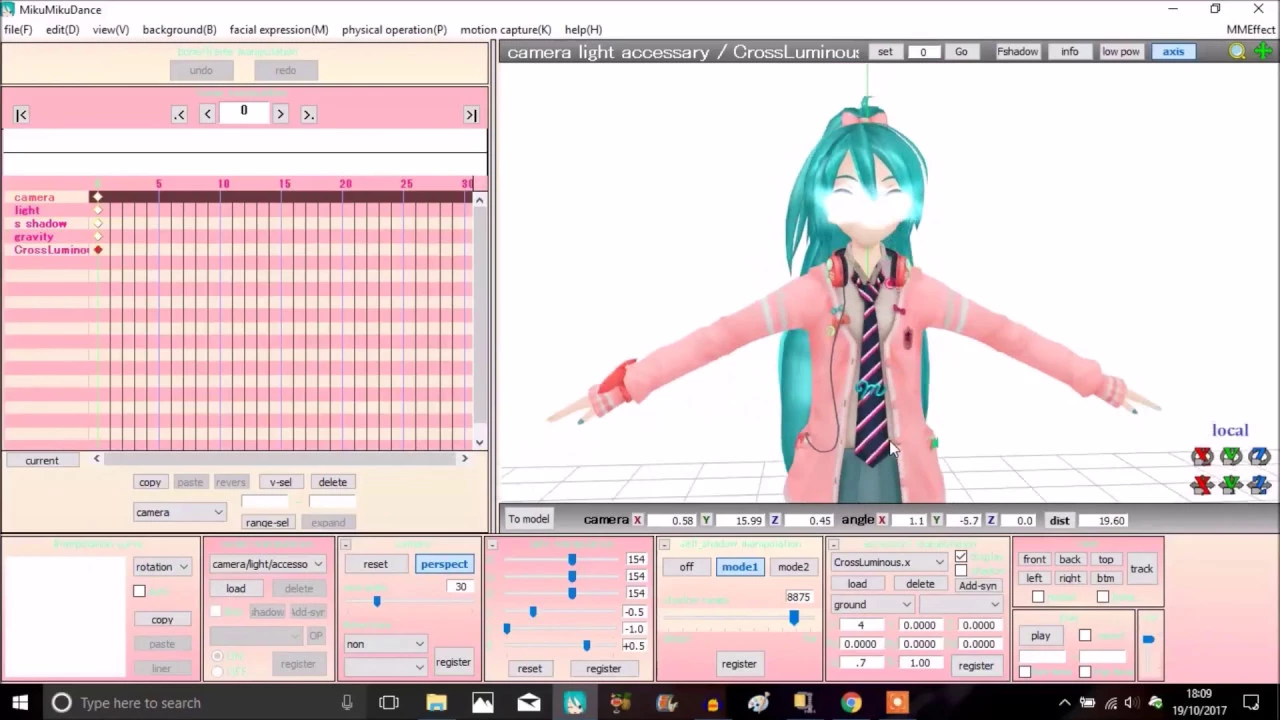Open Task View from taskbar
Screen dimensions: 1280x720
point(389,703)
